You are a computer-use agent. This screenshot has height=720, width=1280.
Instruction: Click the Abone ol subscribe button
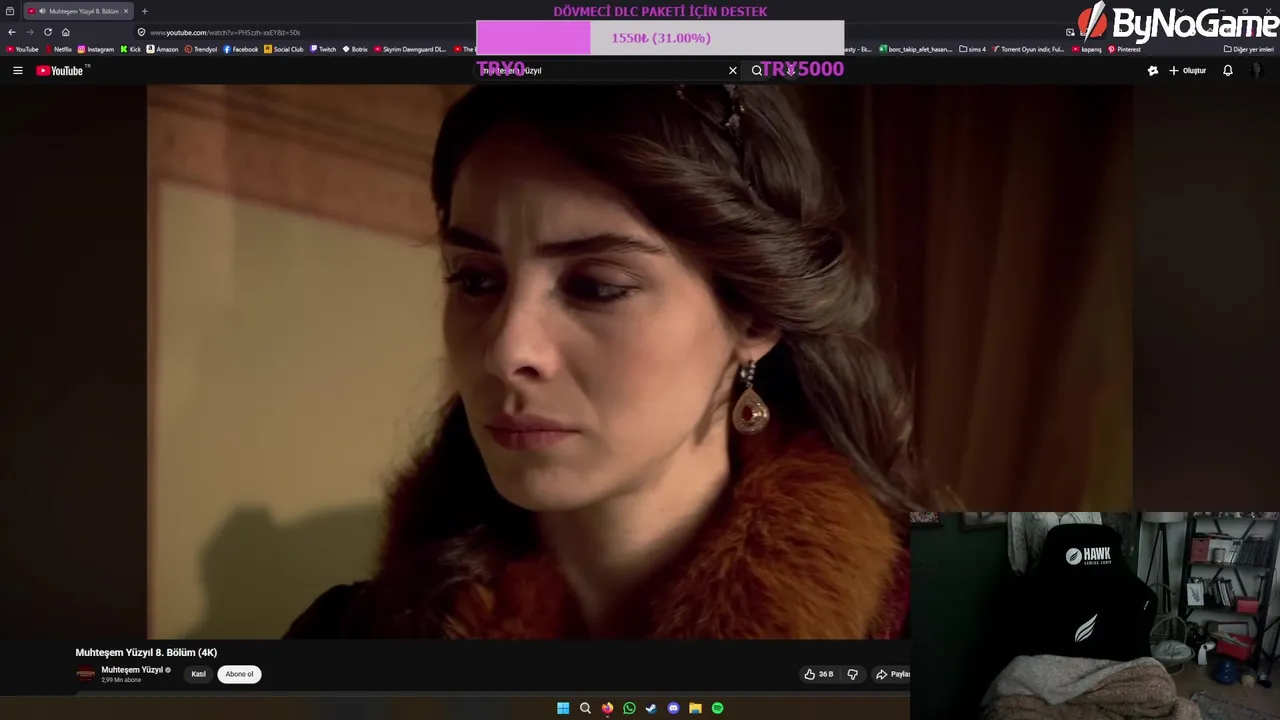(239, 674)
